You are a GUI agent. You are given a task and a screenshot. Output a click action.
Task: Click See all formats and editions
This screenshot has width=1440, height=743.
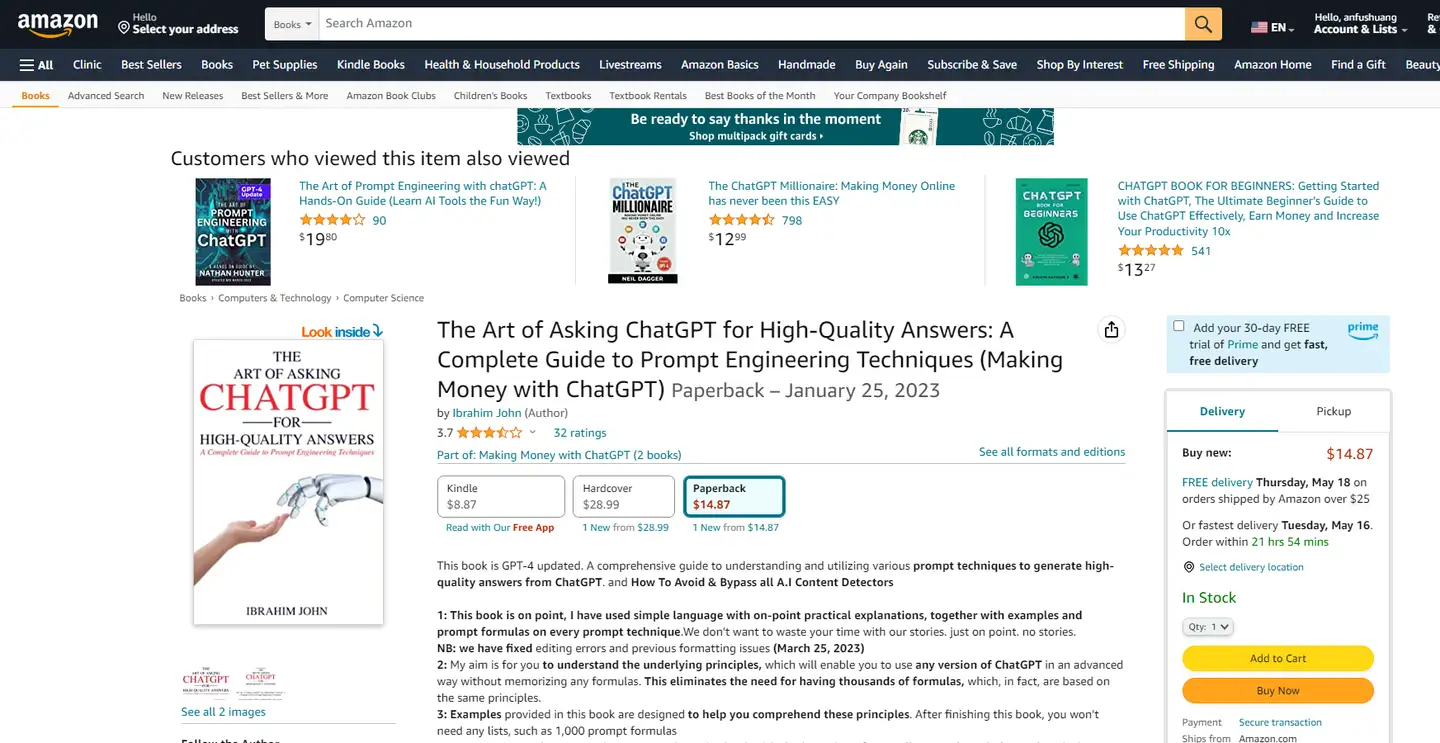coord(1052,452)
